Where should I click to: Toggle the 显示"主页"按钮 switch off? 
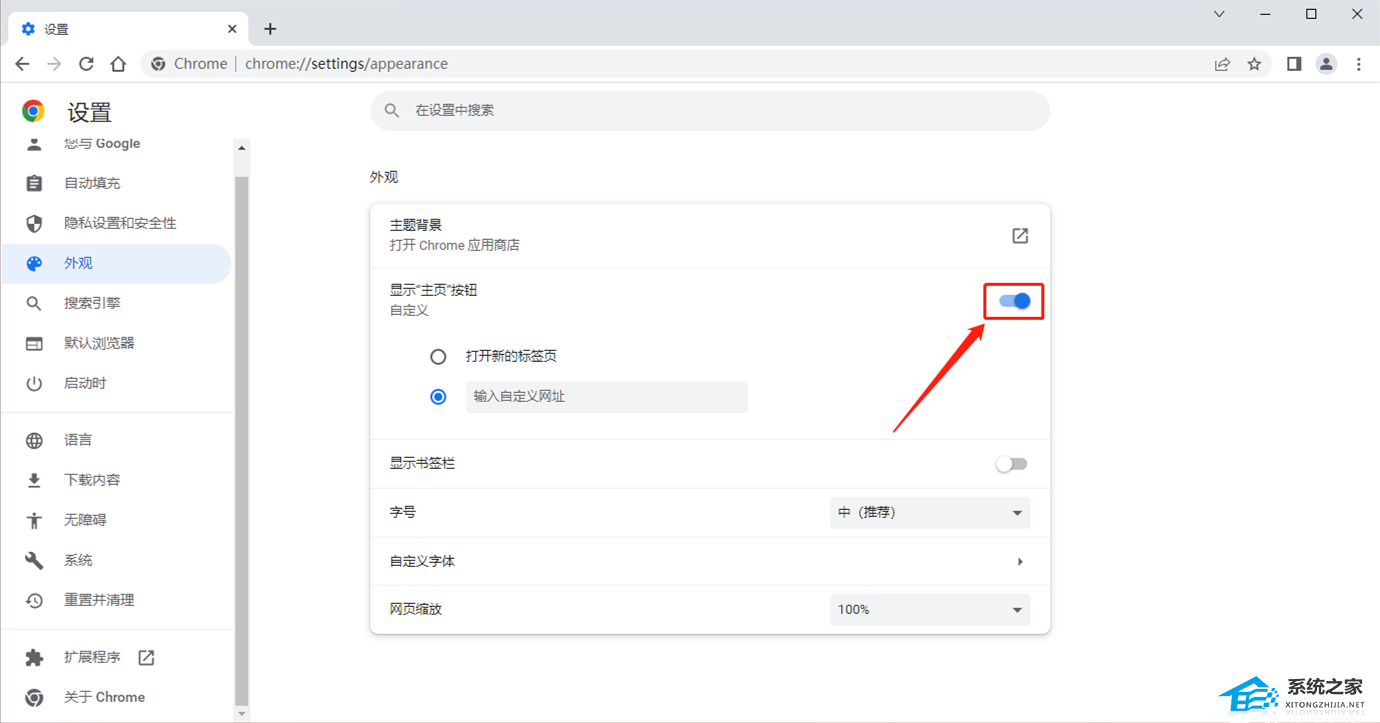pyautogui.click(x=1014, y=301)
